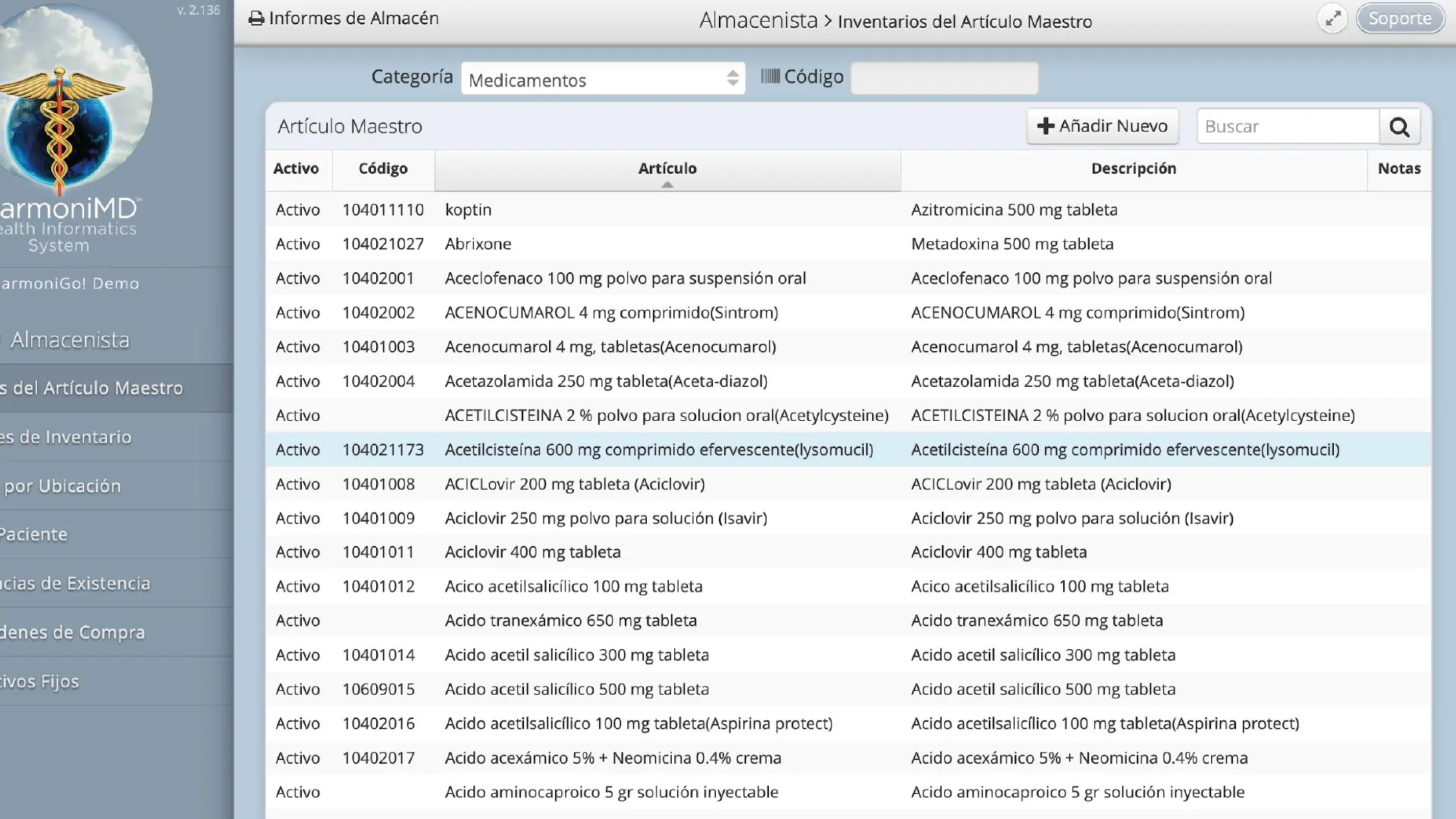Click the barcode icon next to Código

coord(770,77)
